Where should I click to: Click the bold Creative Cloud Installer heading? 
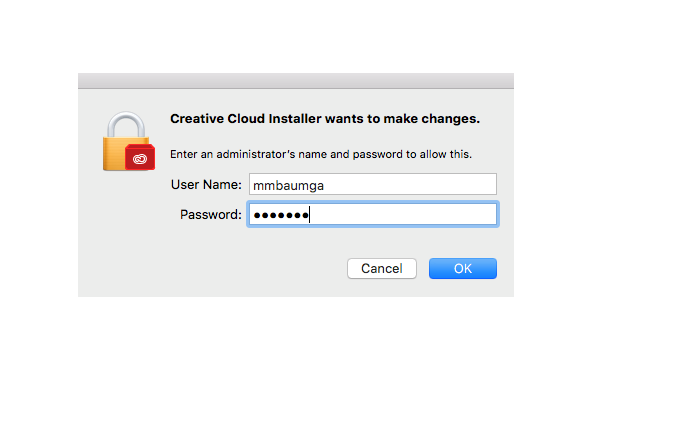[325, 119]
